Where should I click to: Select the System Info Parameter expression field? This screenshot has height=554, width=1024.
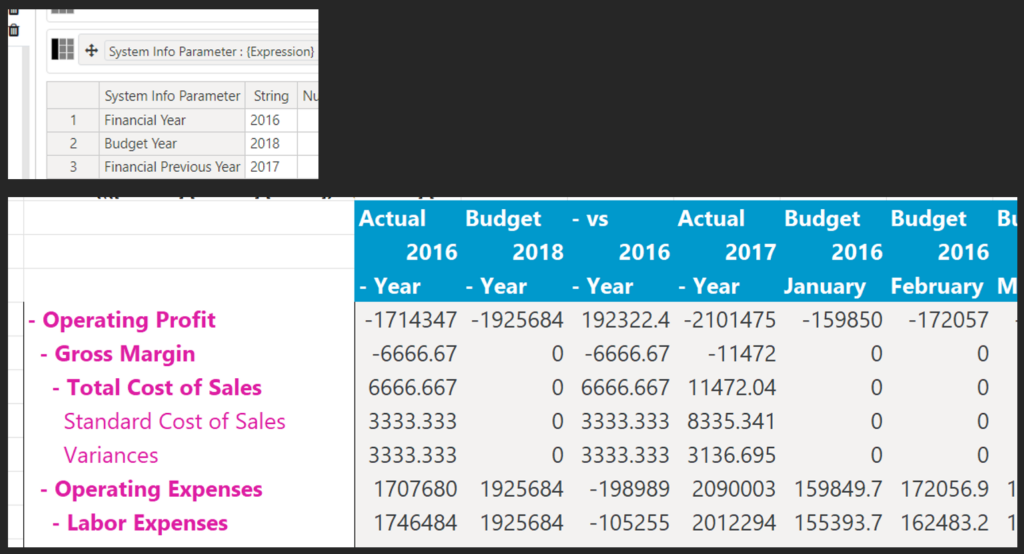coord(210,51)
